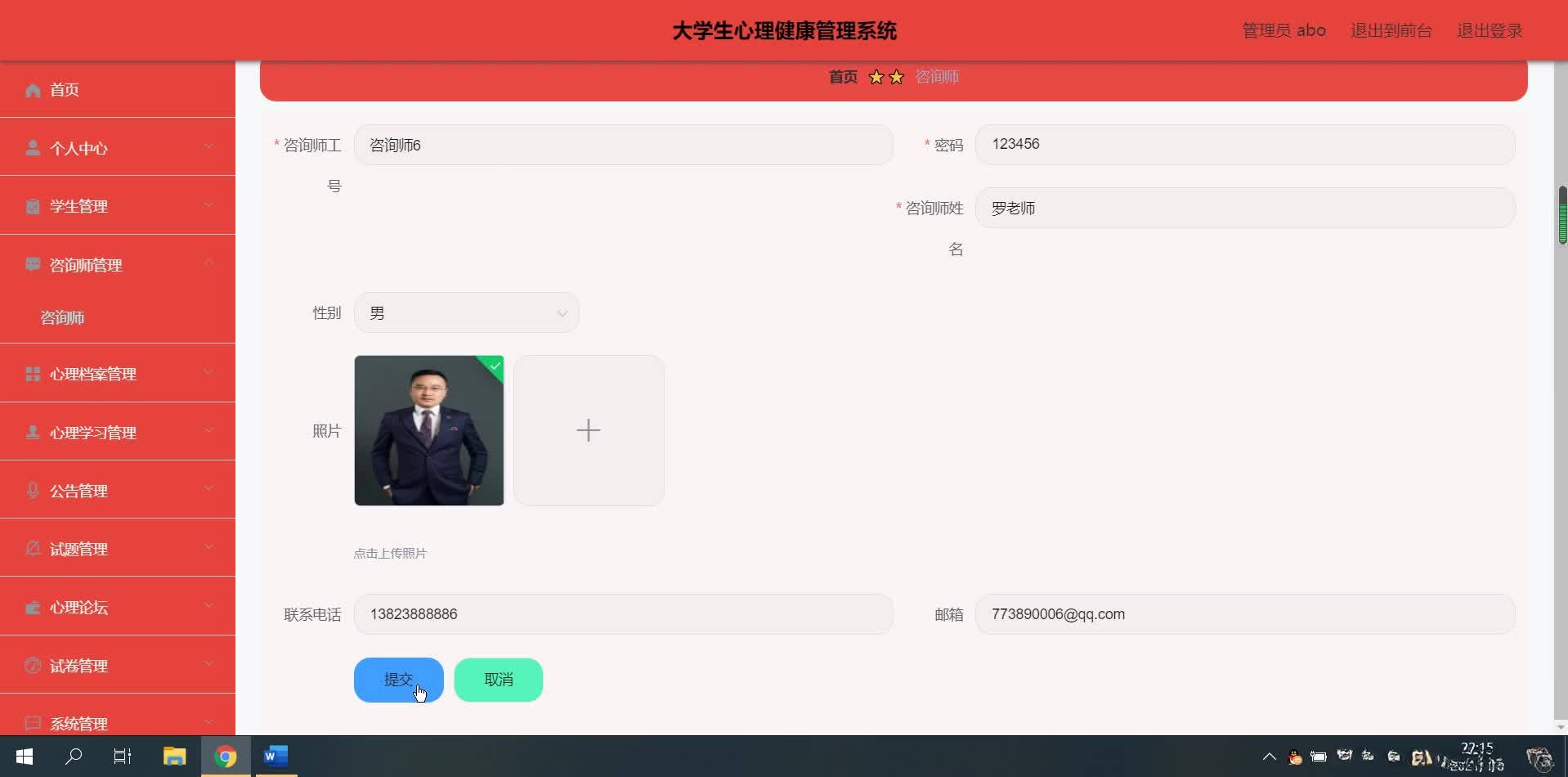Image resolution: width=1568 pixels, height=777 pixels.
Task: Click the 学生管理 icon in sidebar
Action: tap(32, 206)
